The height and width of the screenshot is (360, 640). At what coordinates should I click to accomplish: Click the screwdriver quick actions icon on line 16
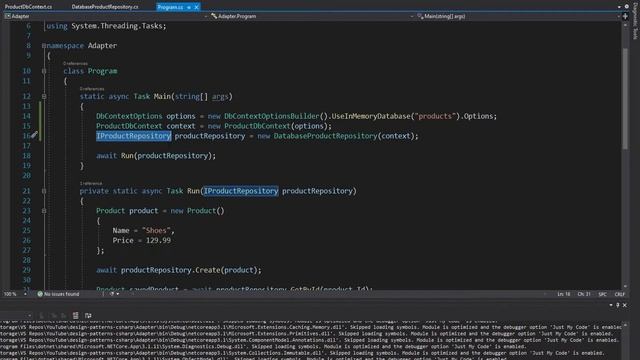coord(34,135)
